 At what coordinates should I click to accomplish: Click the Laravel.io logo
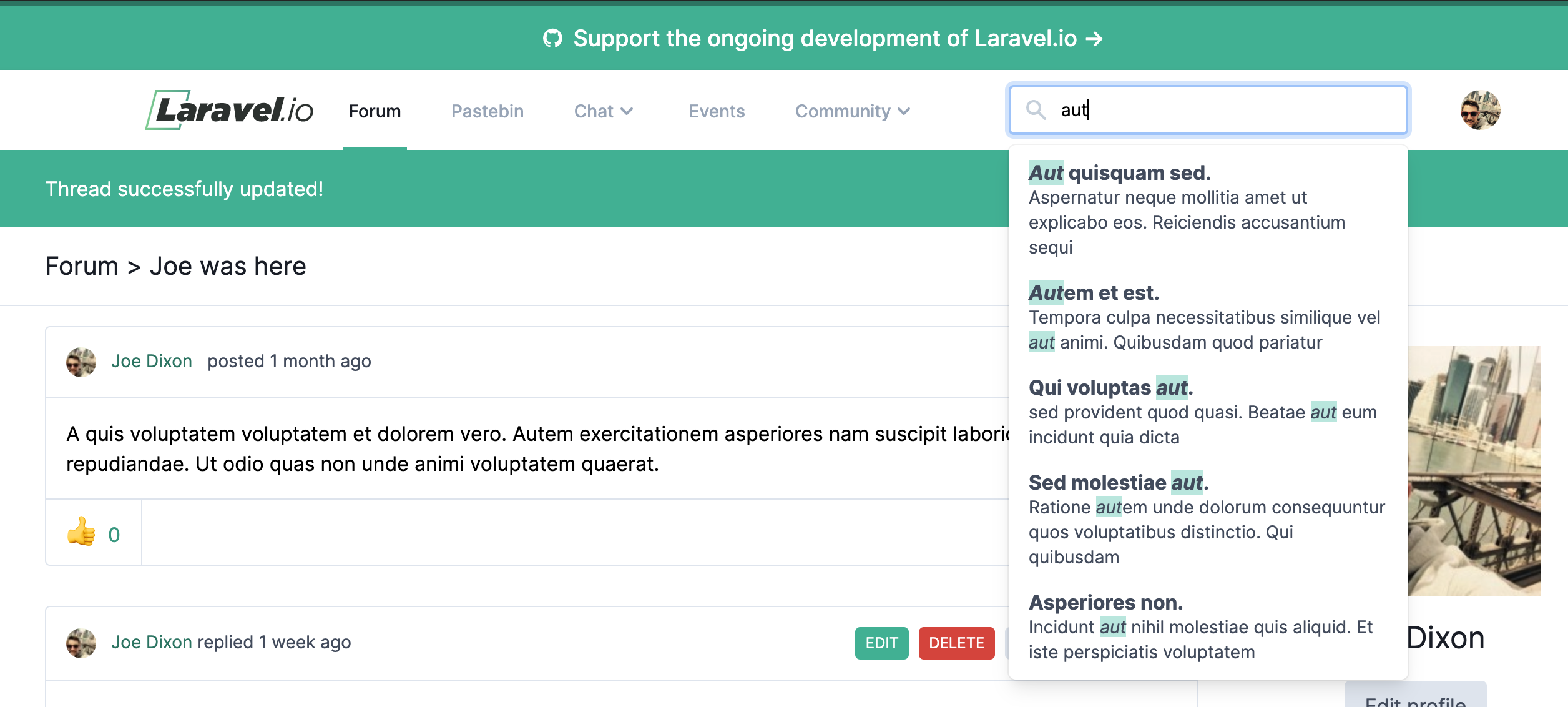click(x=229, y=110)
